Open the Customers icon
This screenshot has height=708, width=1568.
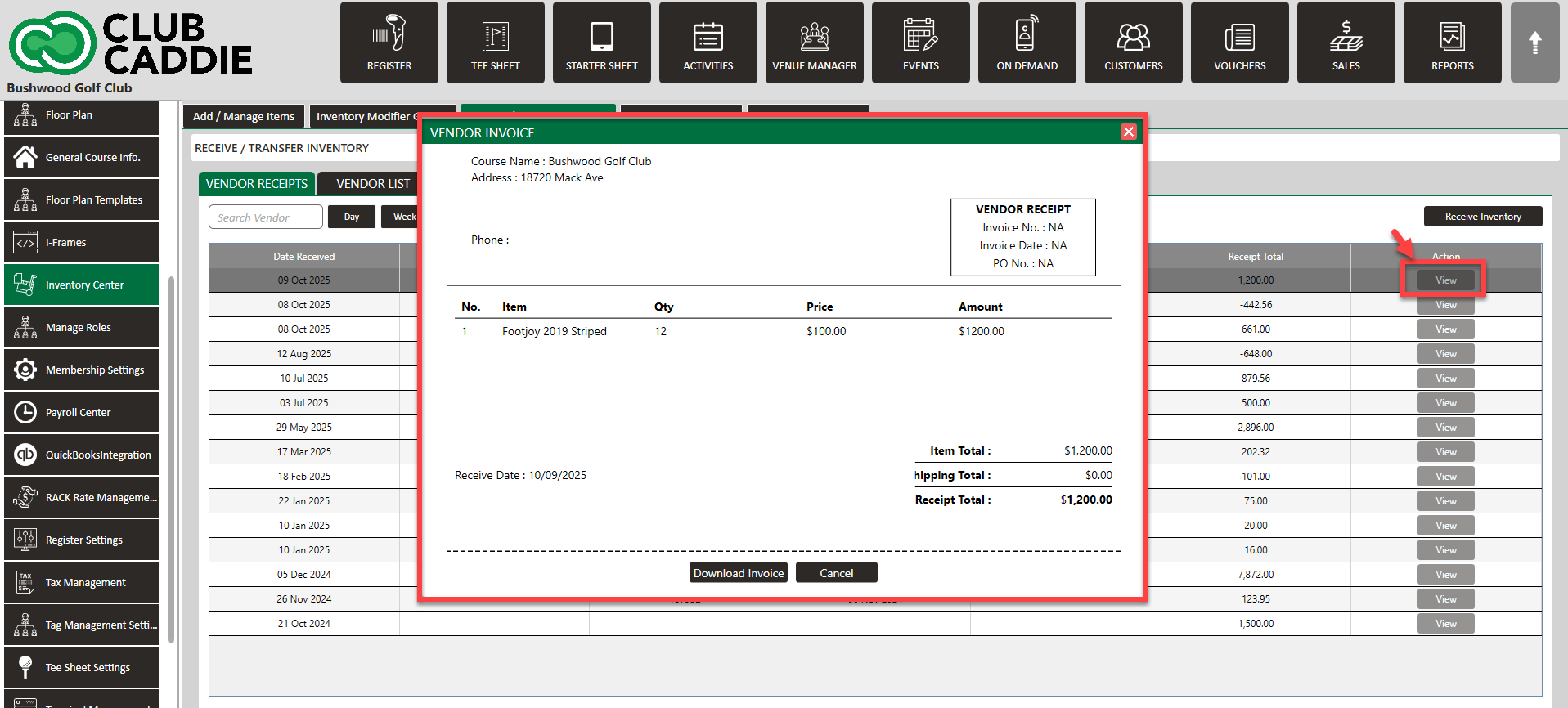pyautogui.click(x=1133, y=43)
